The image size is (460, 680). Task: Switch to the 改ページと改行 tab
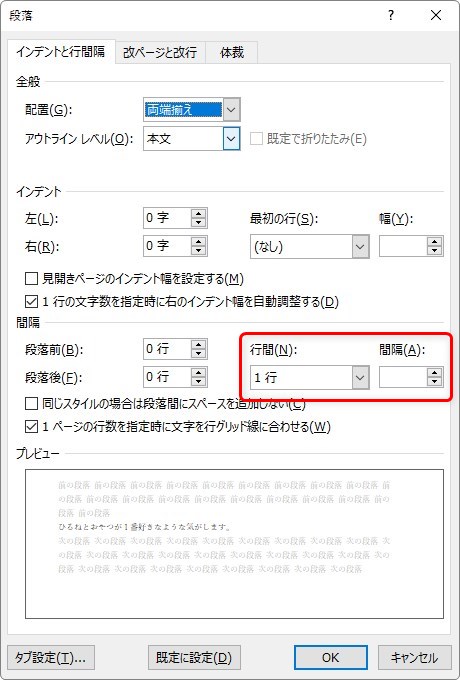[160, 52]
